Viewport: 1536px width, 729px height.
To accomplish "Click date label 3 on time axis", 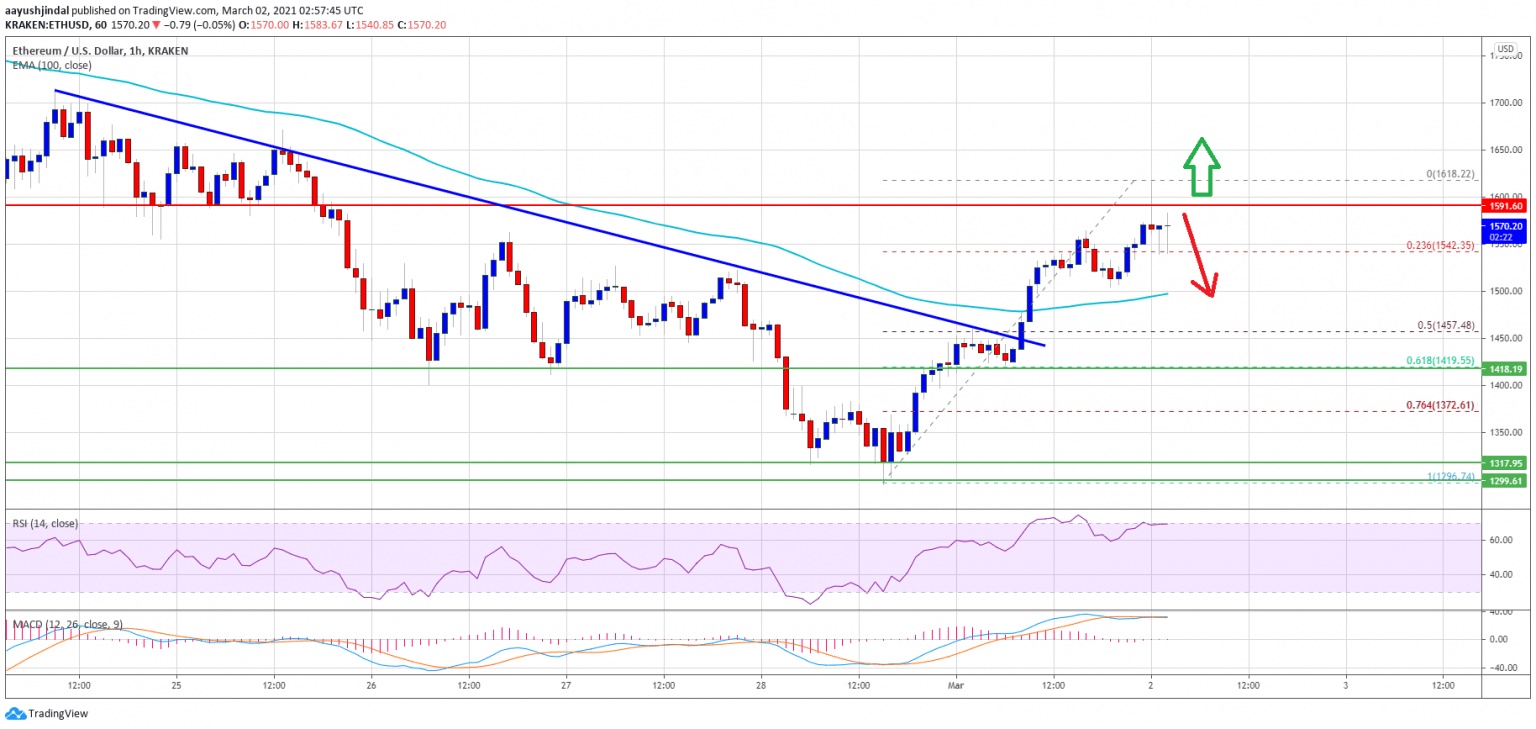I will tap(1346, 686).
